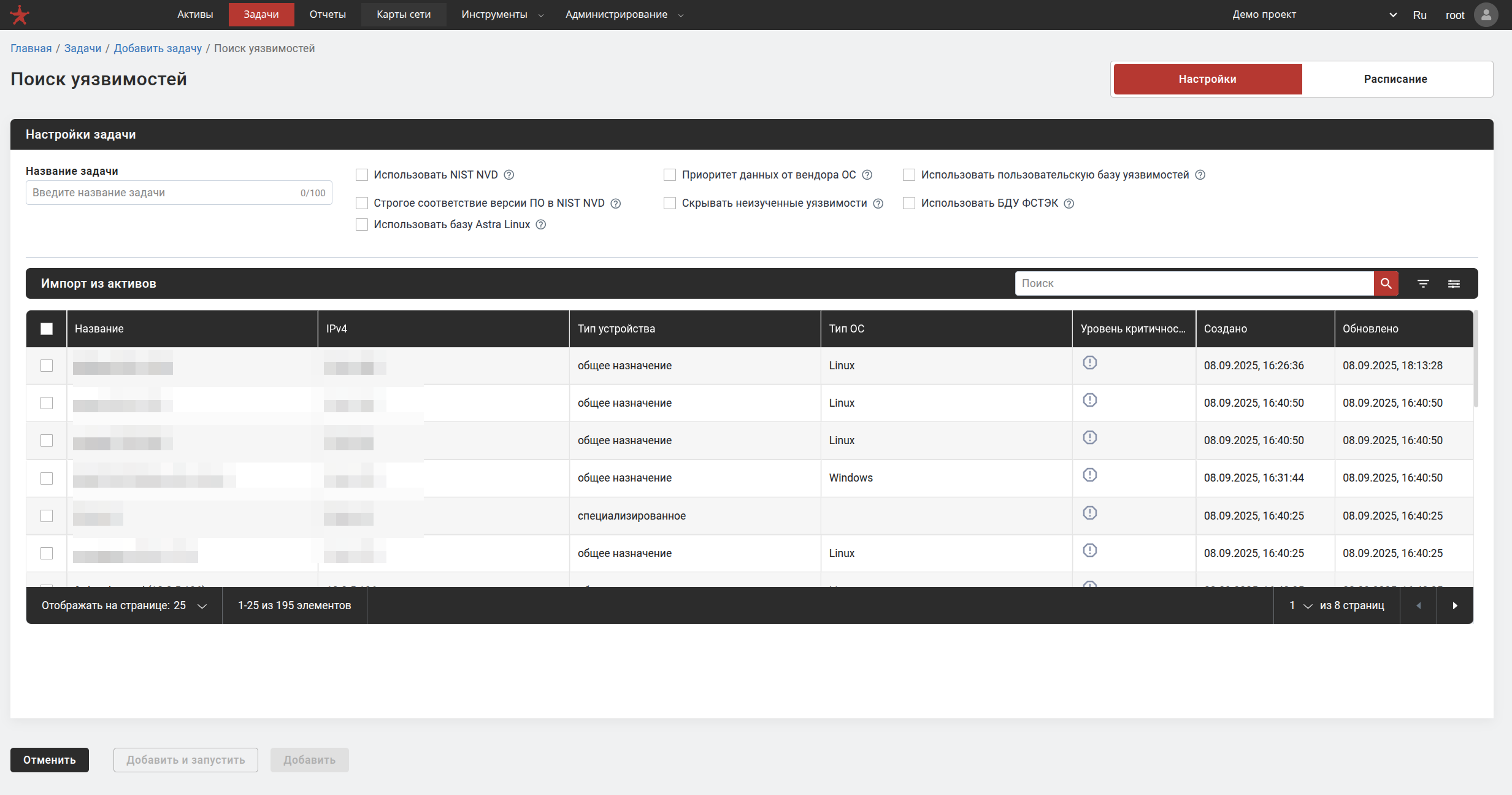This screenshot has height=795, width=1512.
Task: Follow the Главная breadcrumb link
Action: [31, 48]
